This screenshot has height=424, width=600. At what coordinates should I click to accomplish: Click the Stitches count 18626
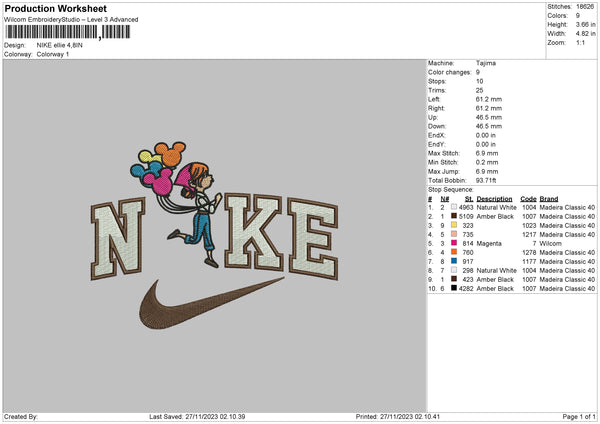[585, 7]
